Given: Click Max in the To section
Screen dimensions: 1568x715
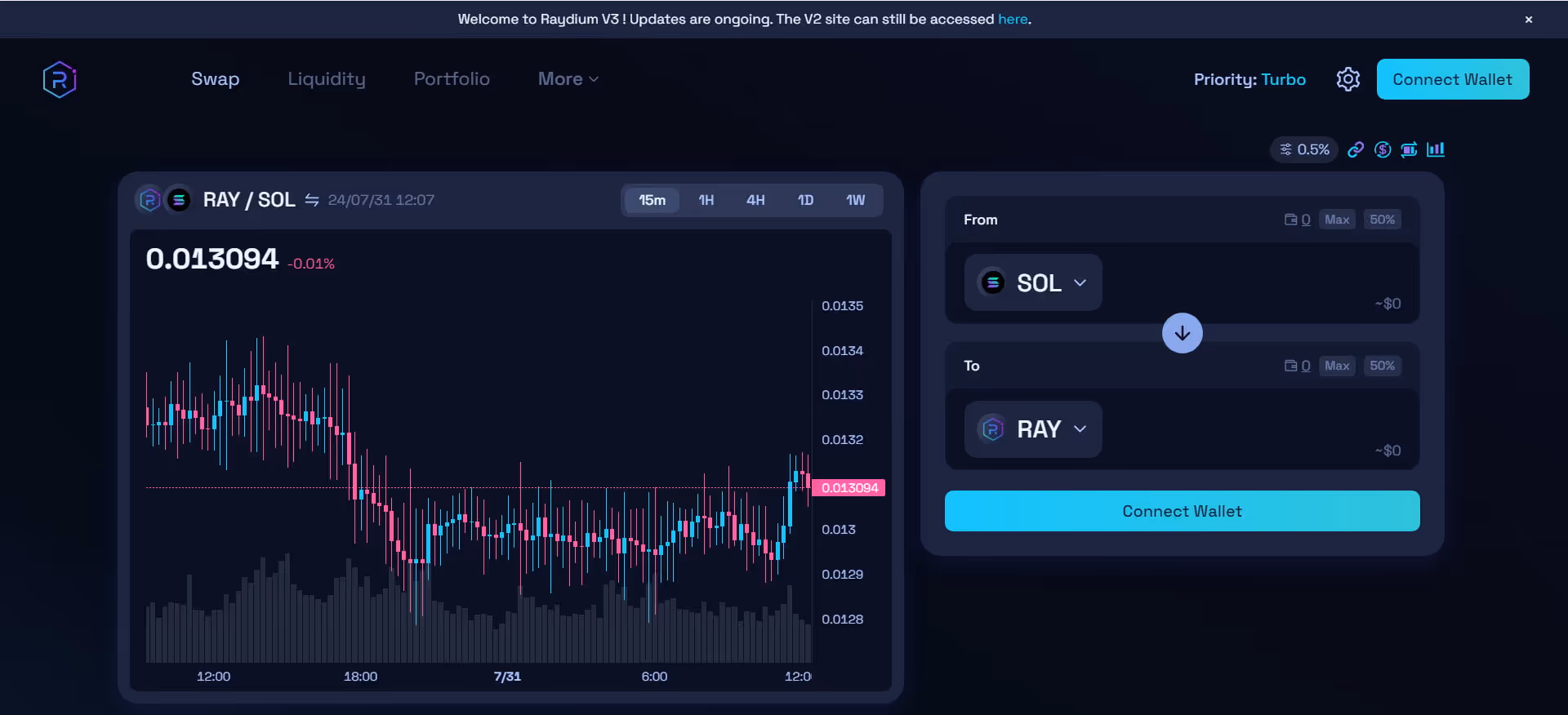Looking at the screenshot, I should 1337,366.
